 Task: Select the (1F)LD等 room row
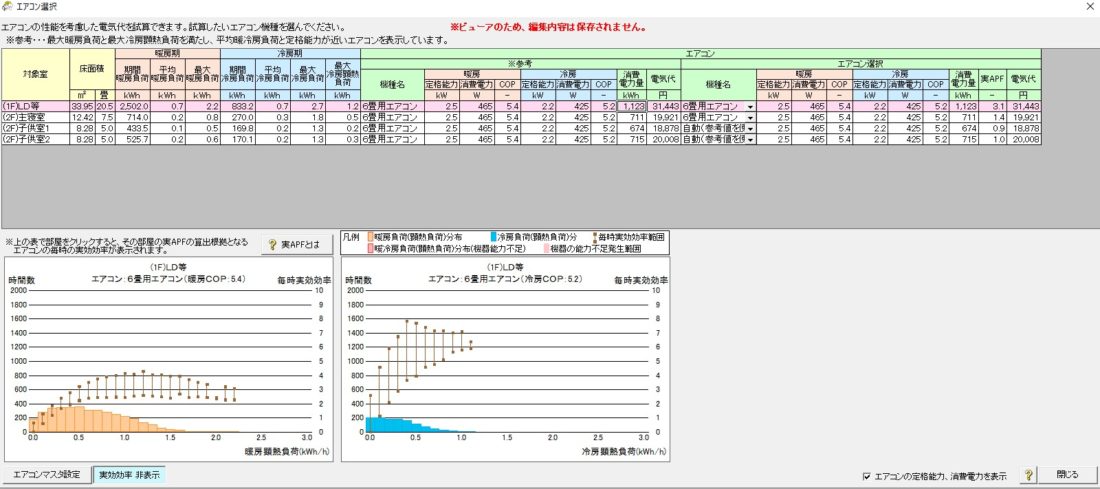521,106
